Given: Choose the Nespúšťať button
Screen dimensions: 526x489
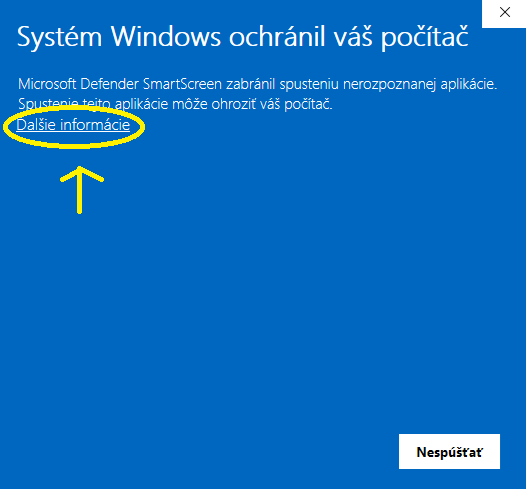Looking at the screenshot, I should pos(449,451).
